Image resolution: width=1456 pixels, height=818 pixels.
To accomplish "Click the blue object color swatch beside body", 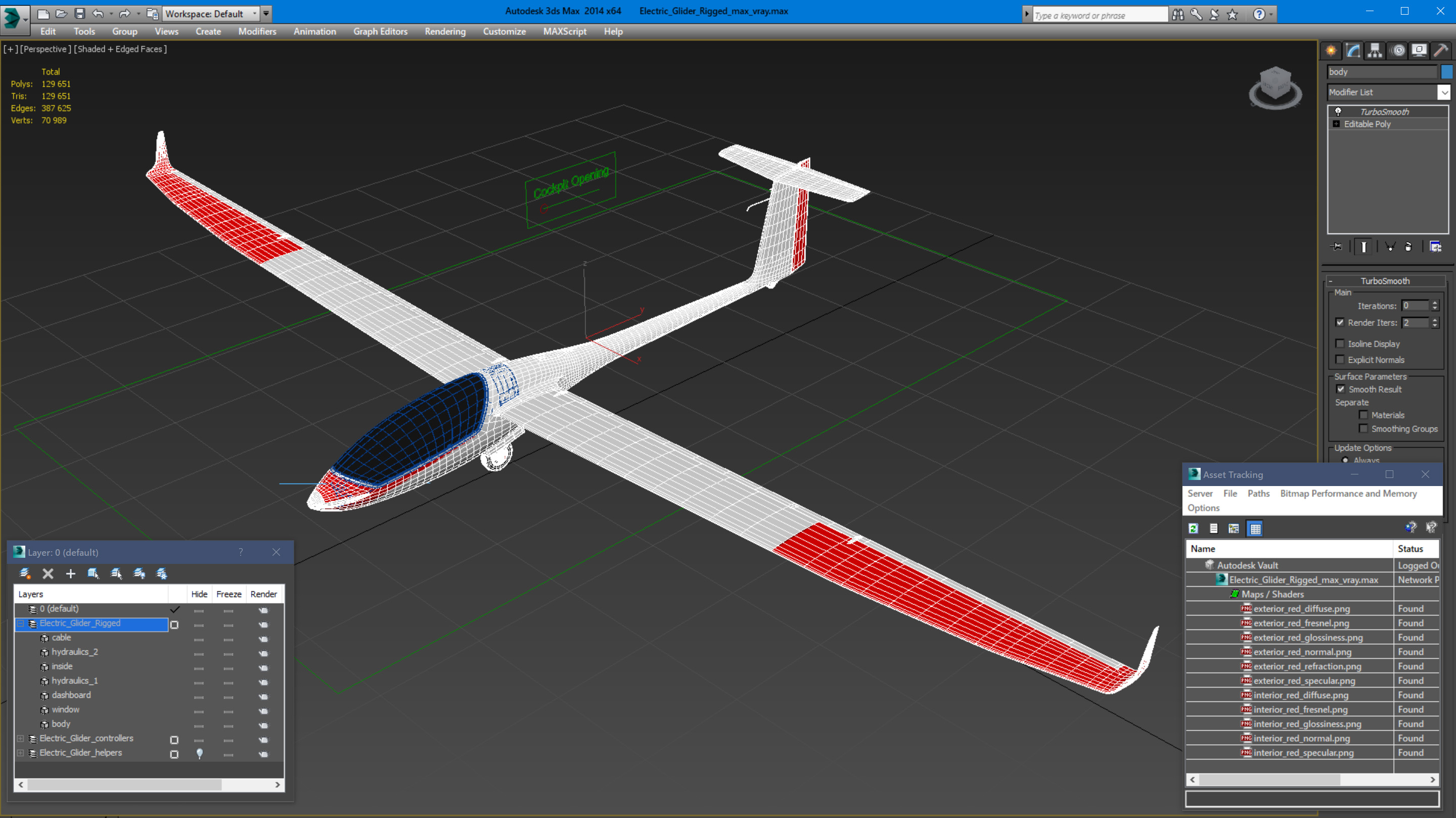I will tap(1447, 72).
